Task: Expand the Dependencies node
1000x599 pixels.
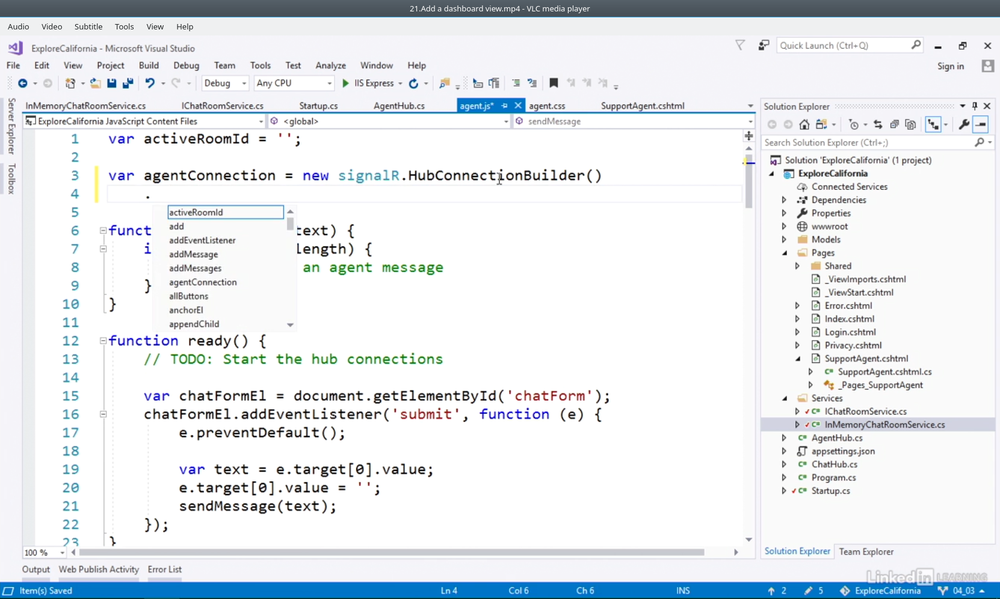Action: point(784,200)
